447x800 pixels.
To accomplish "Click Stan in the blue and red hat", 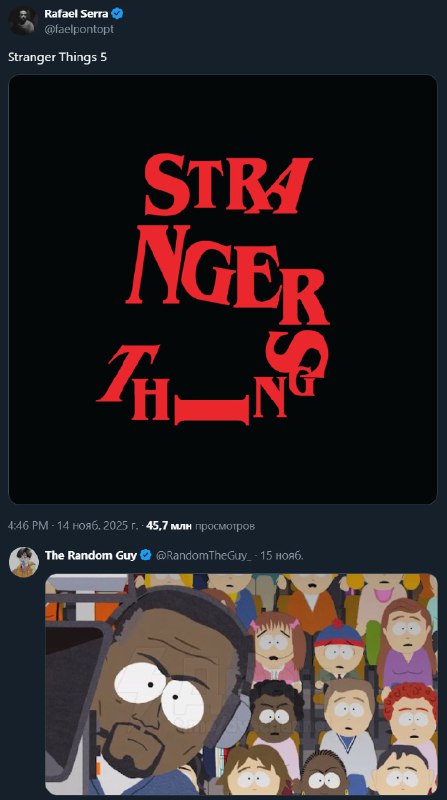I will (x=339, y=648).
